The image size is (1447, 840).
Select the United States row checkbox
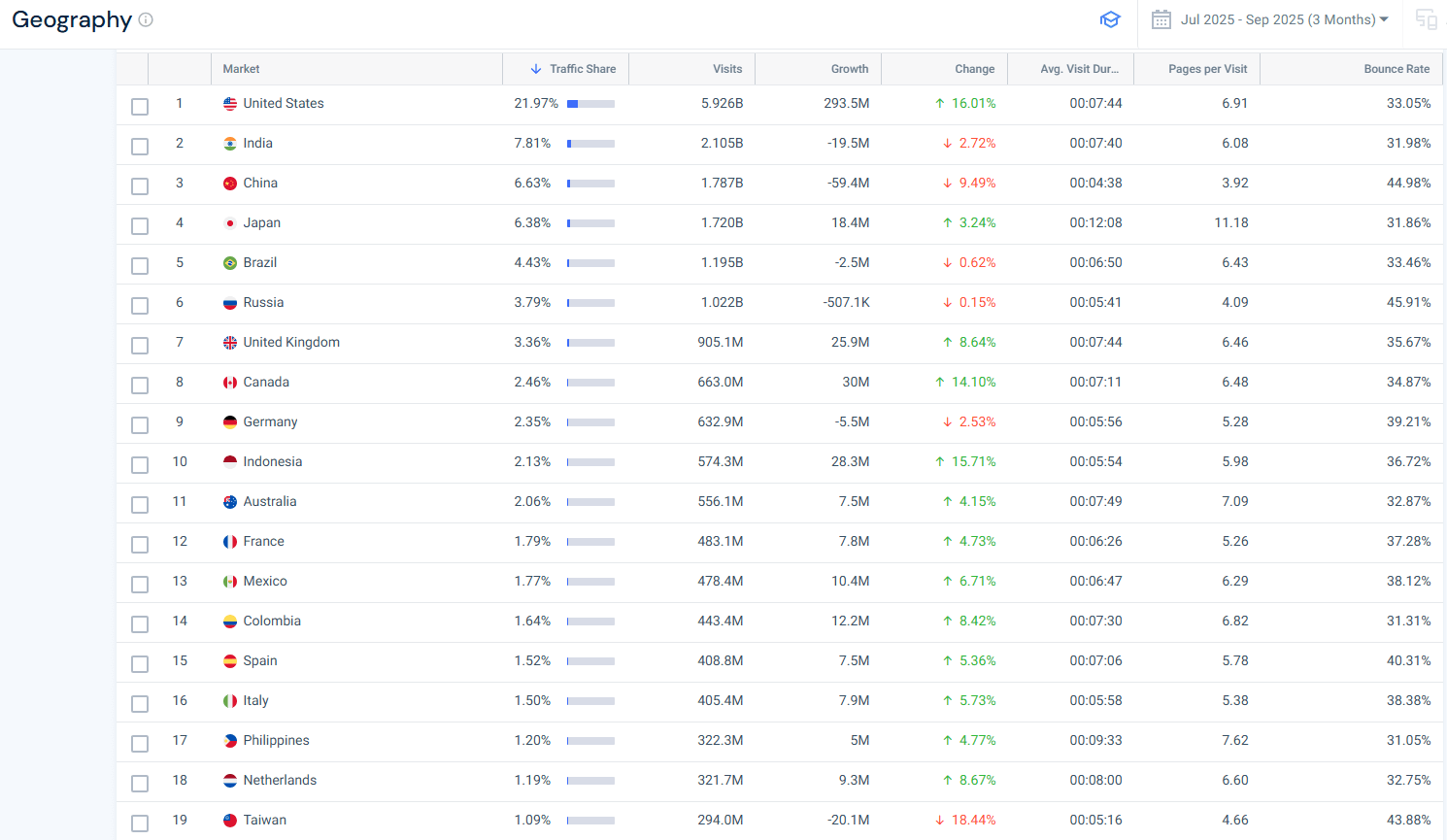(x=140, y=106)
